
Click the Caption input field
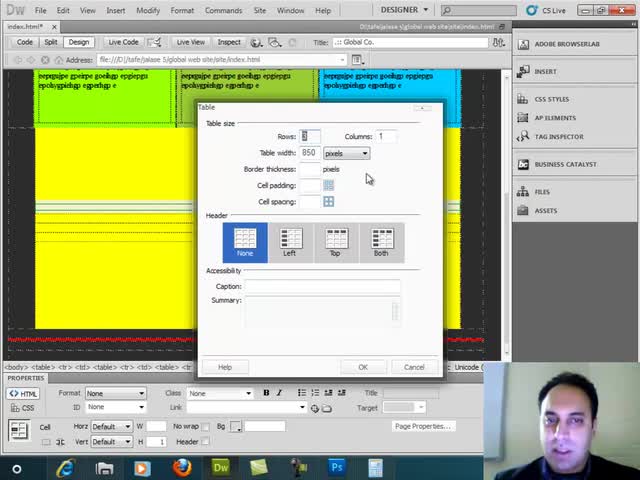(322, 287)
